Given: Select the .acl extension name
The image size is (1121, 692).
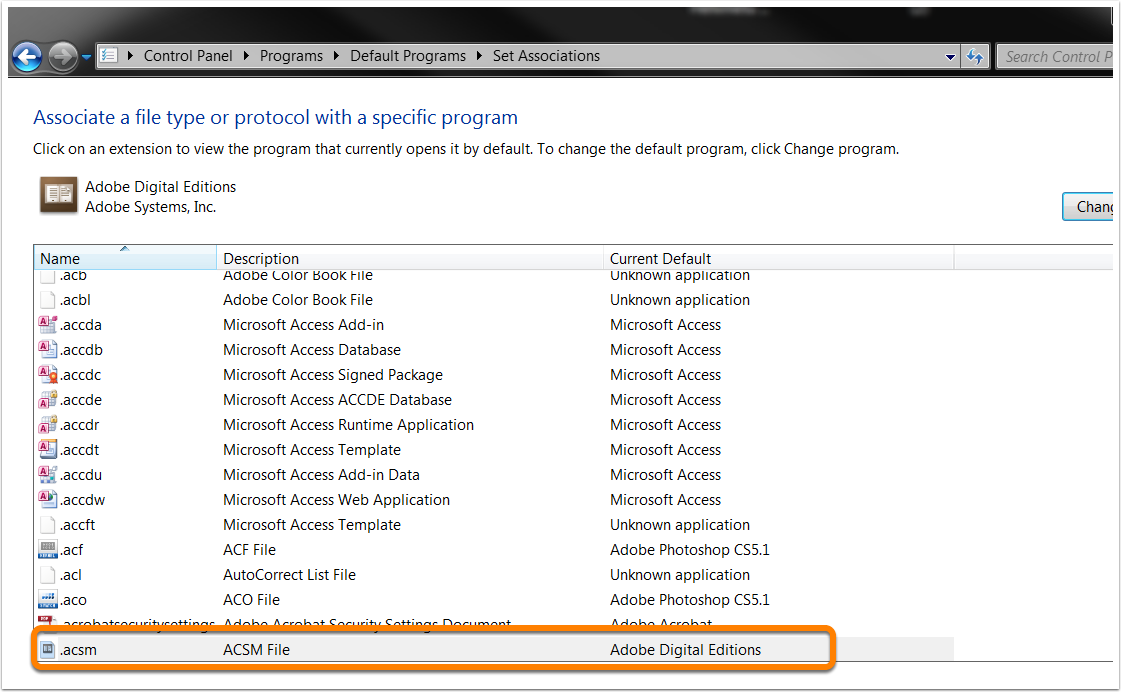Looking at the screenshot, I should 71,575.
